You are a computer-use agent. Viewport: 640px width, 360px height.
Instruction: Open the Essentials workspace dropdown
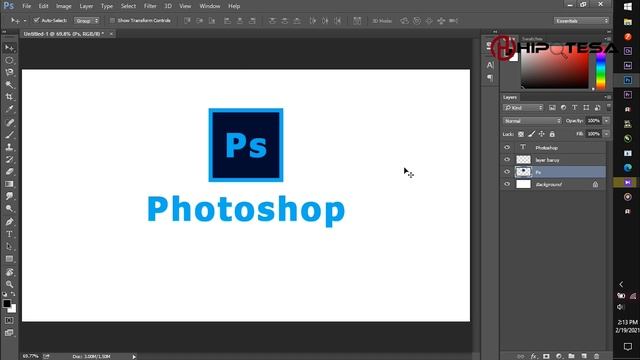581,20
